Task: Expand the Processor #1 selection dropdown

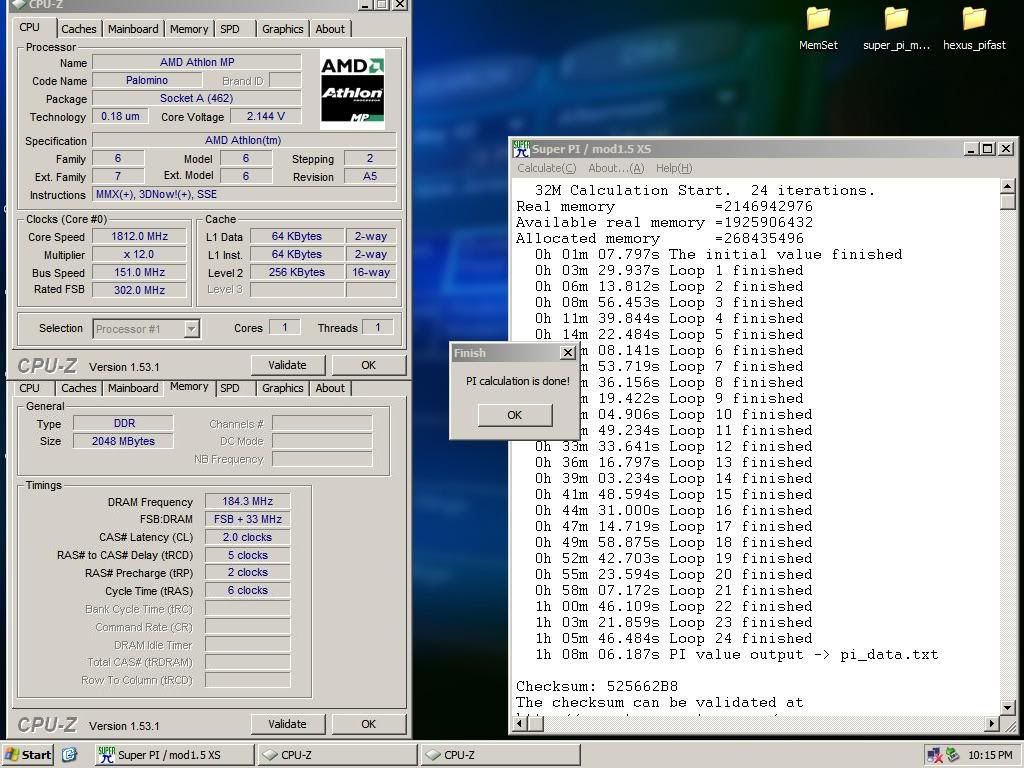Action: (191, 328)
